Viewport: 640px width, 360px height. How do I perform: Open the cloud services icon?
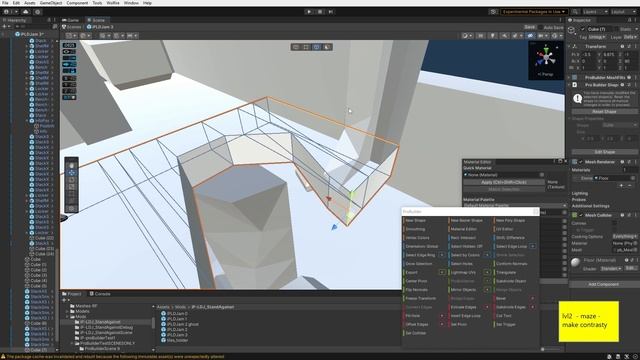(26, 12)
